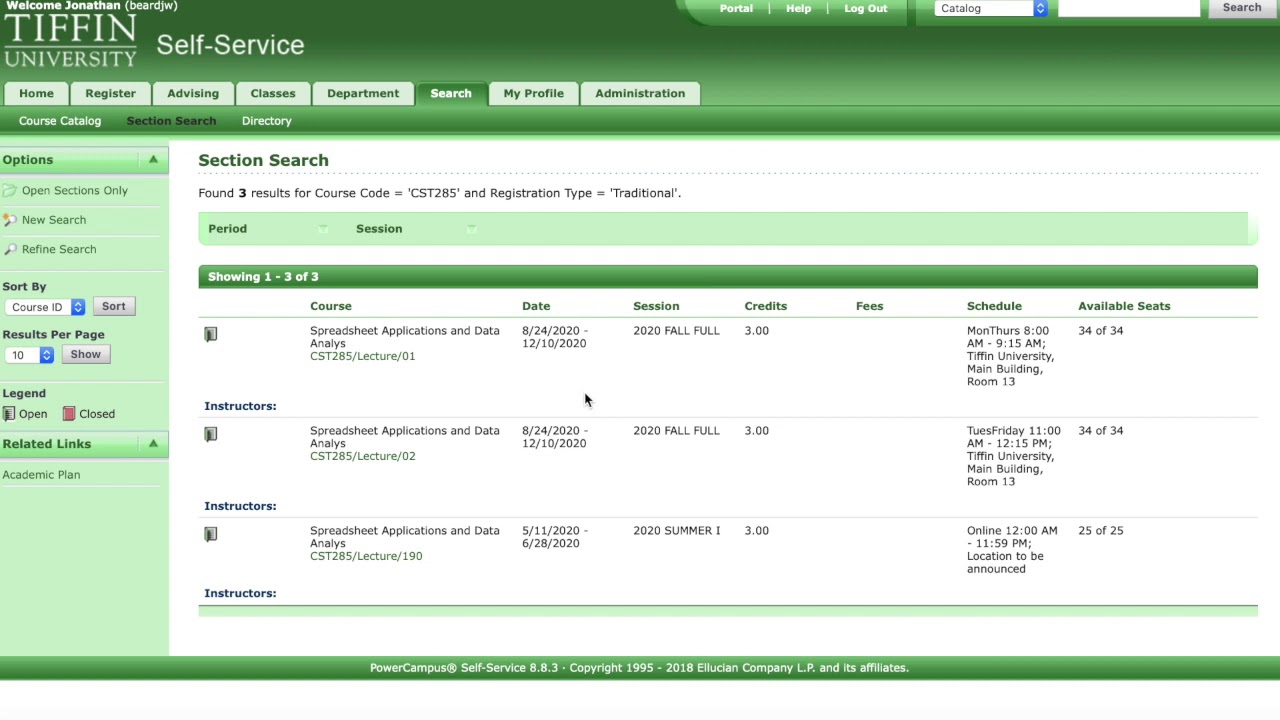Collapse the Options panel

coord(153,160)
